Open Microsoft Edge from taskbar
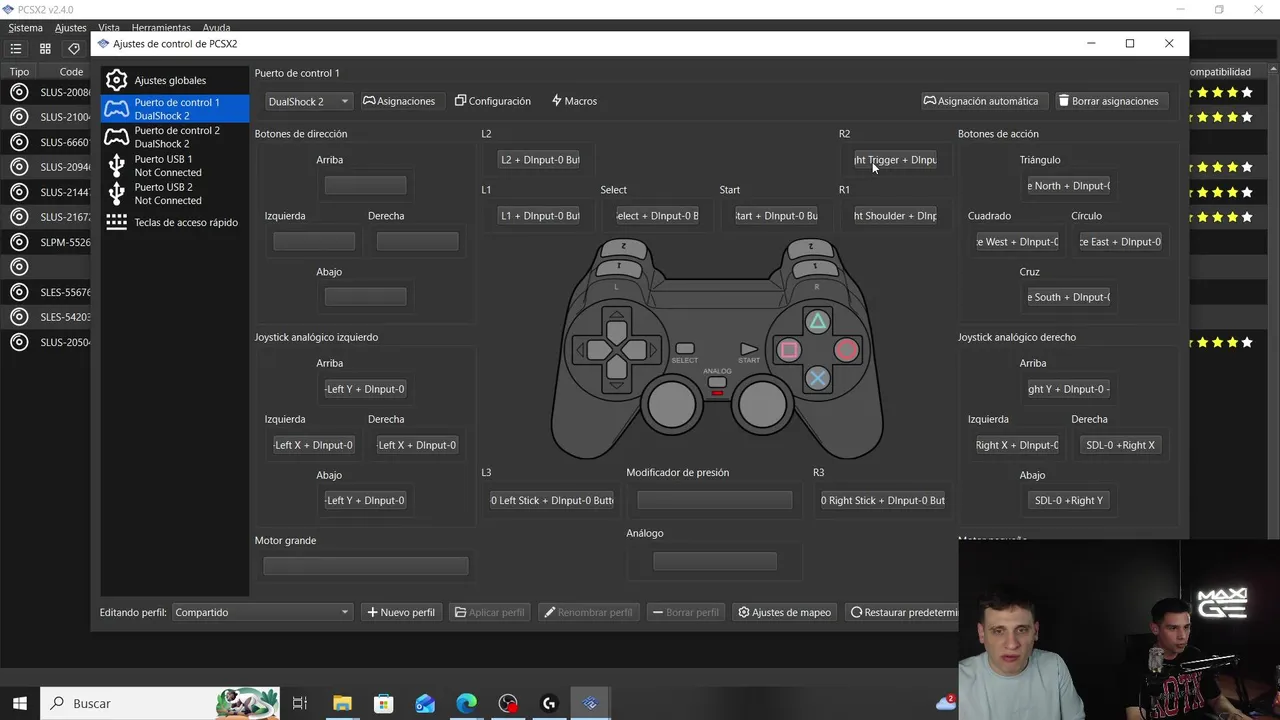Image resolution: width=1280 pixels, height=720 pixels. click(x=466, y=703)
